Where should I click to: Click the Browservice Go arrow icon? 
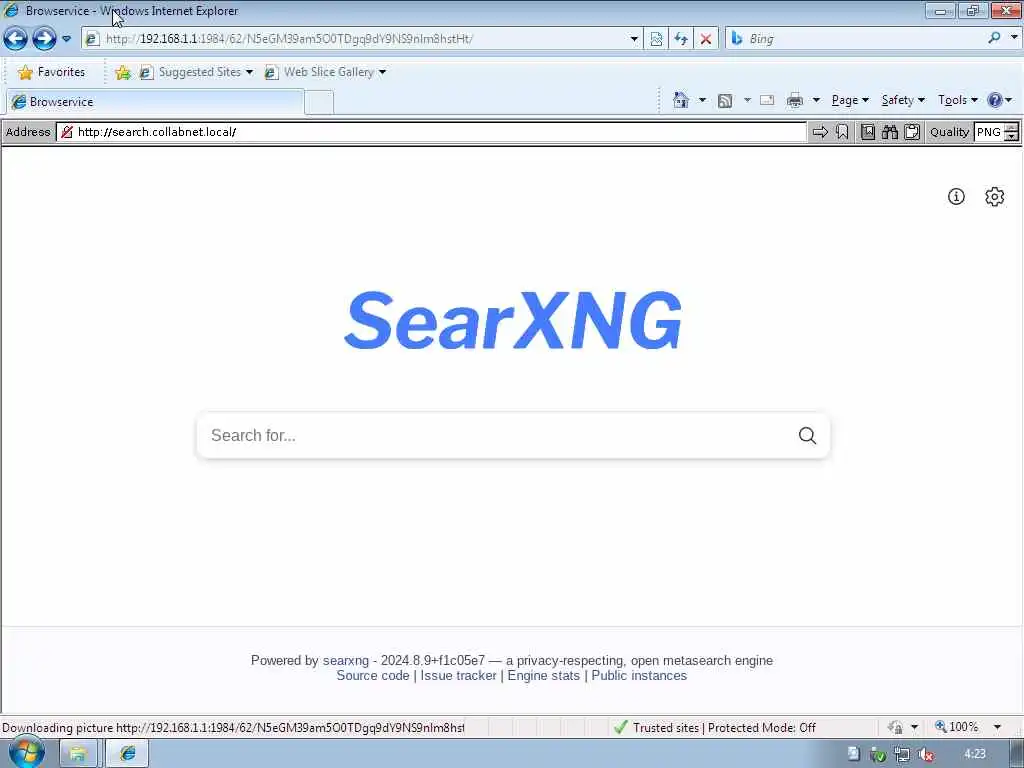820,132
